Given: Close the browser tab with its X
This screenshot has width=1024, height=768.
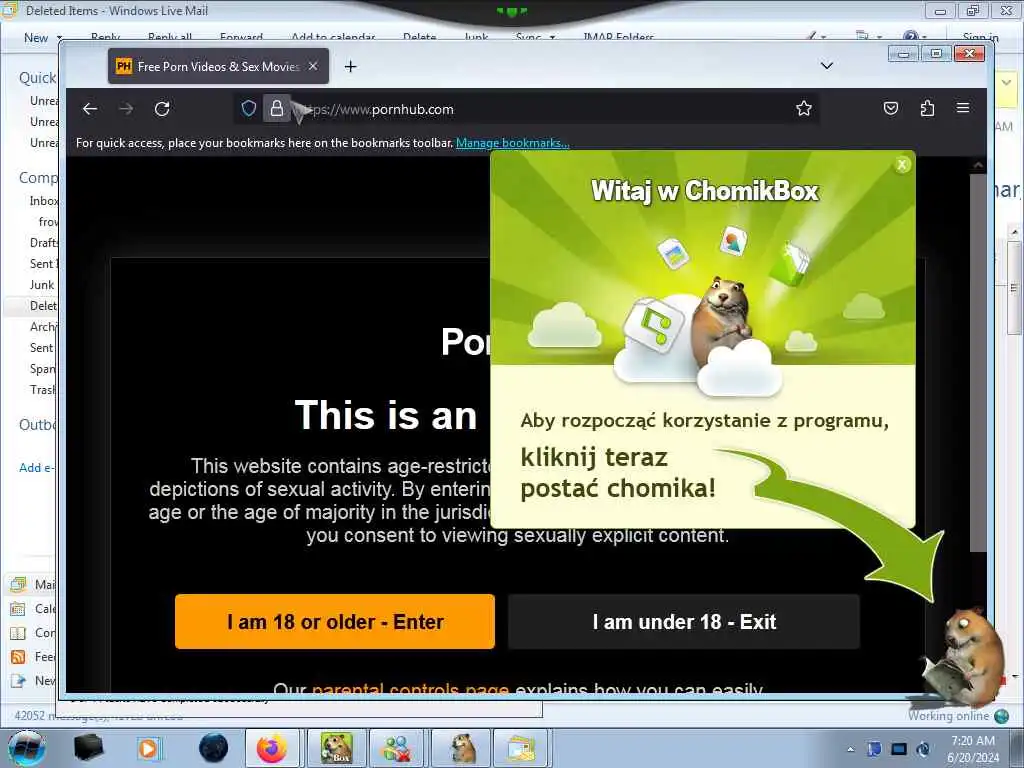Looking at the screenshot, I should (x=313, y=66).
